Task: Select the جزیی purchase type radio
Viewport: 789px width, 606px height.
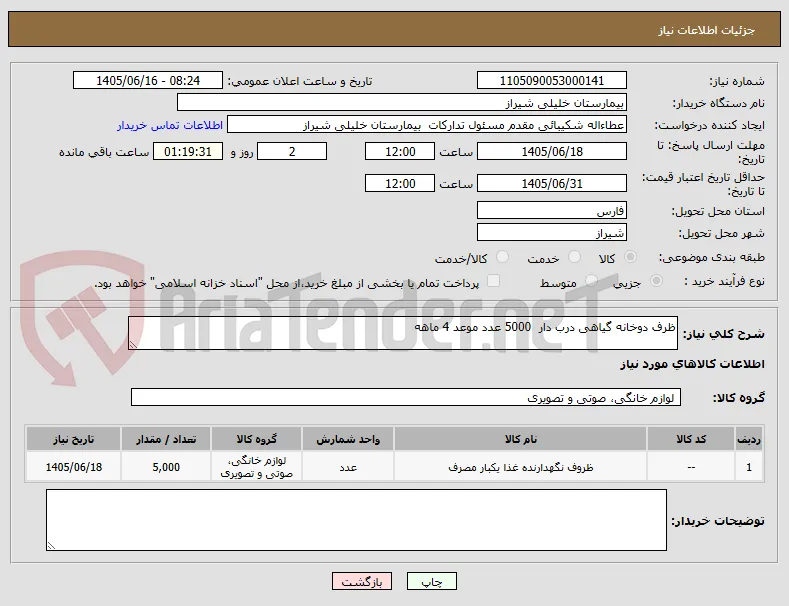Action: coord(656,281)
